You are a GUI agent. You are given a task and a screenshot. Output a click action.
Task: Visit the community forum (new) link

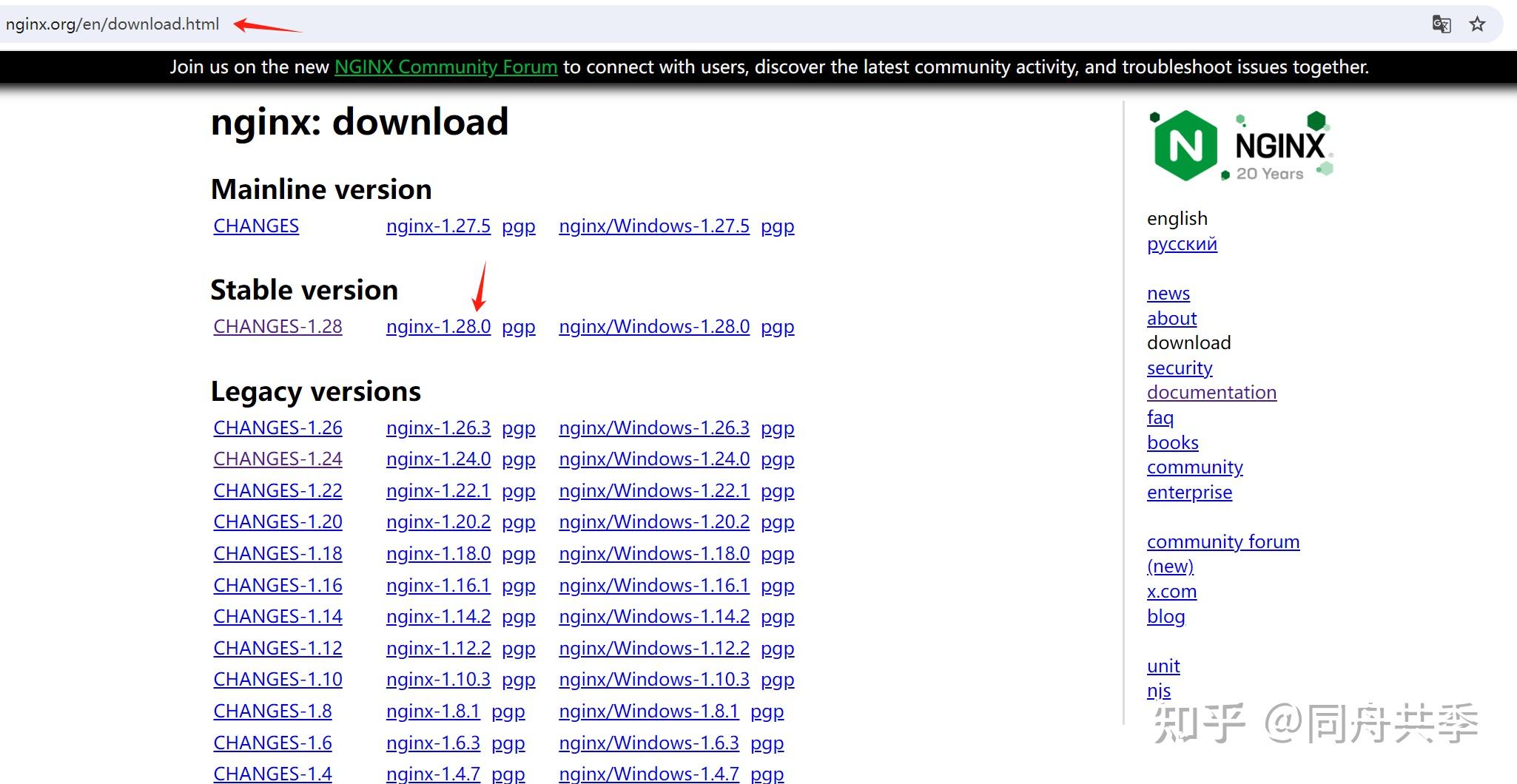1222,541
